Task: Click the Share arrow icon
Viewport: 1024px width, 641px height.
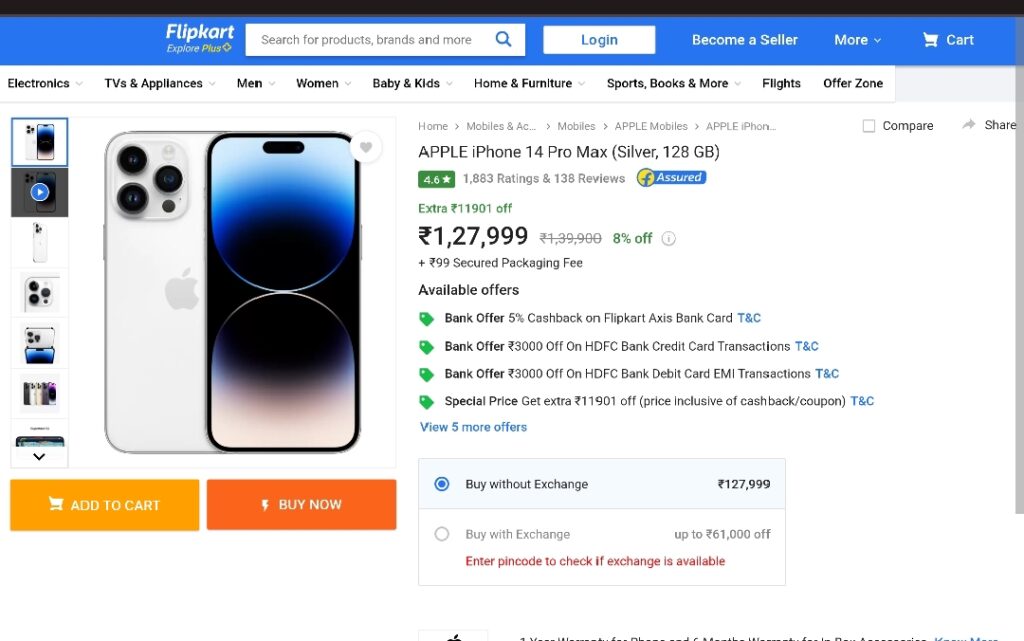Action: coord(968,125)
